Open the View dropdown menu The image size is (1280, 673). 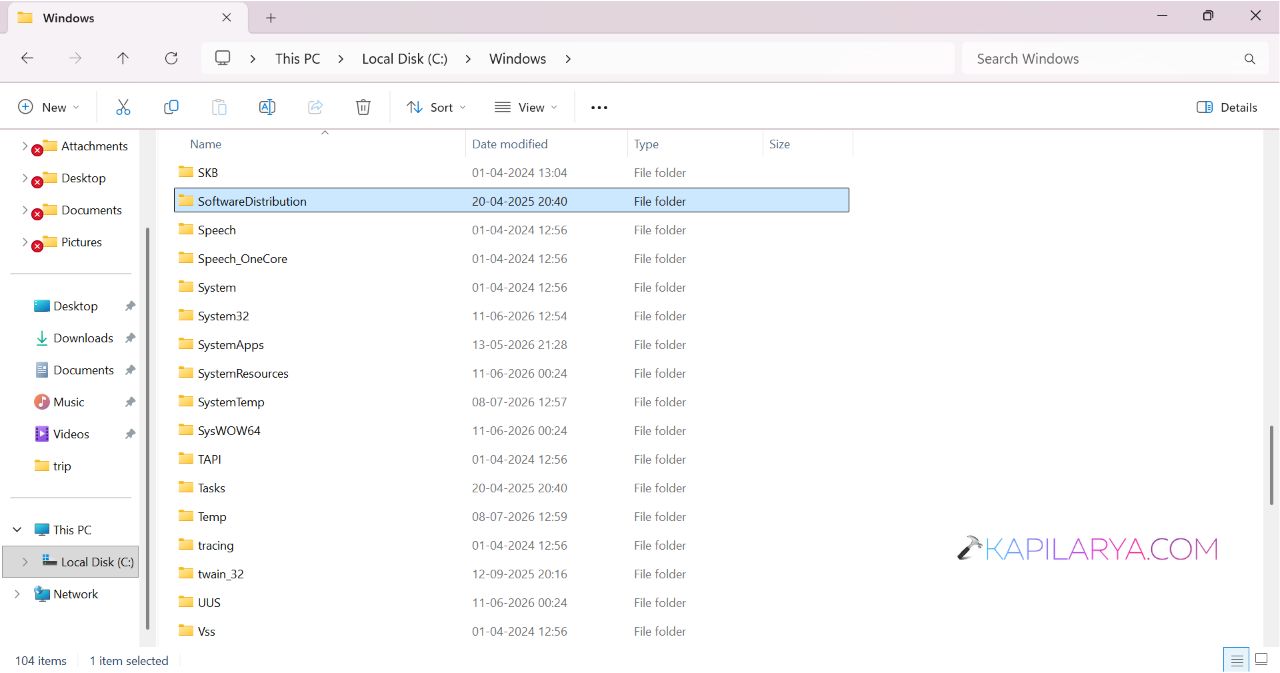526,107
